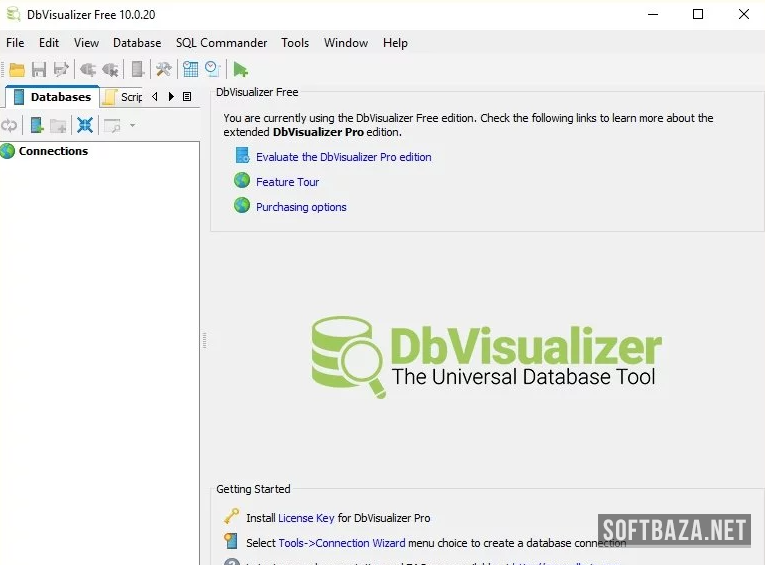Click the clock history icon in toolbar
This screenshot has width=765, height=565.
click(212, 69)
